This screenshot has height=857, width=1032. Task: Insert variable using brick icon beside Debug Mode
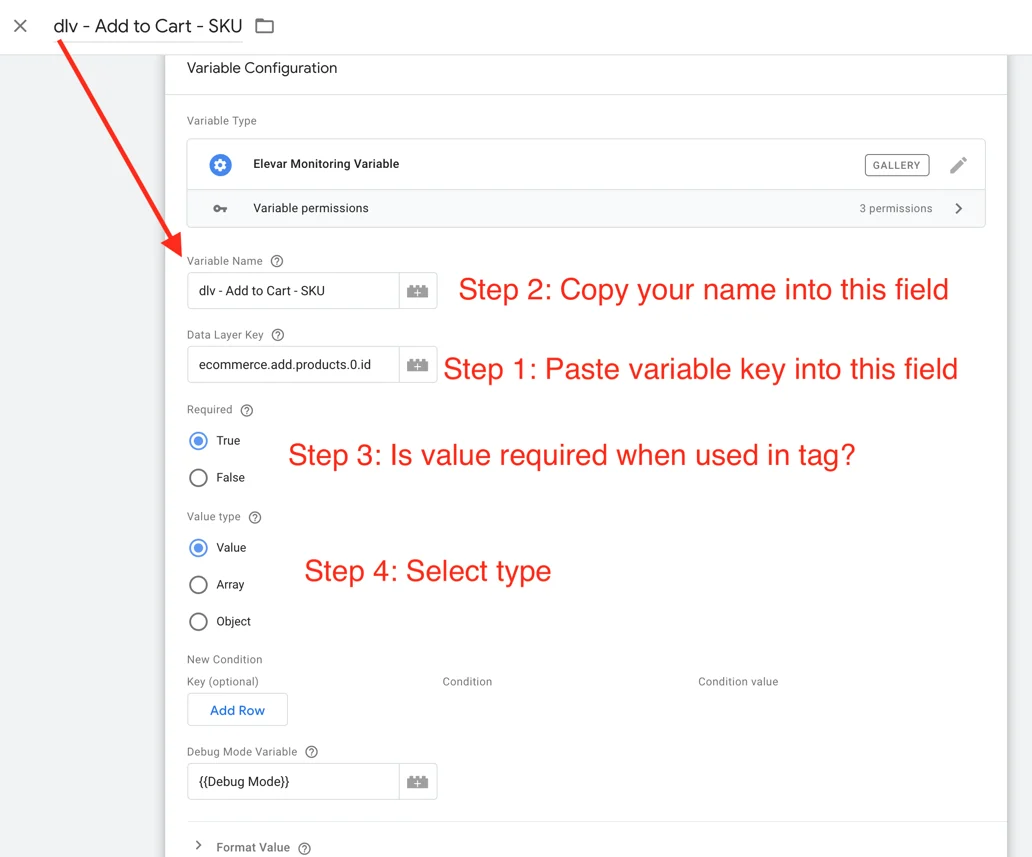[x=417, y=782]
